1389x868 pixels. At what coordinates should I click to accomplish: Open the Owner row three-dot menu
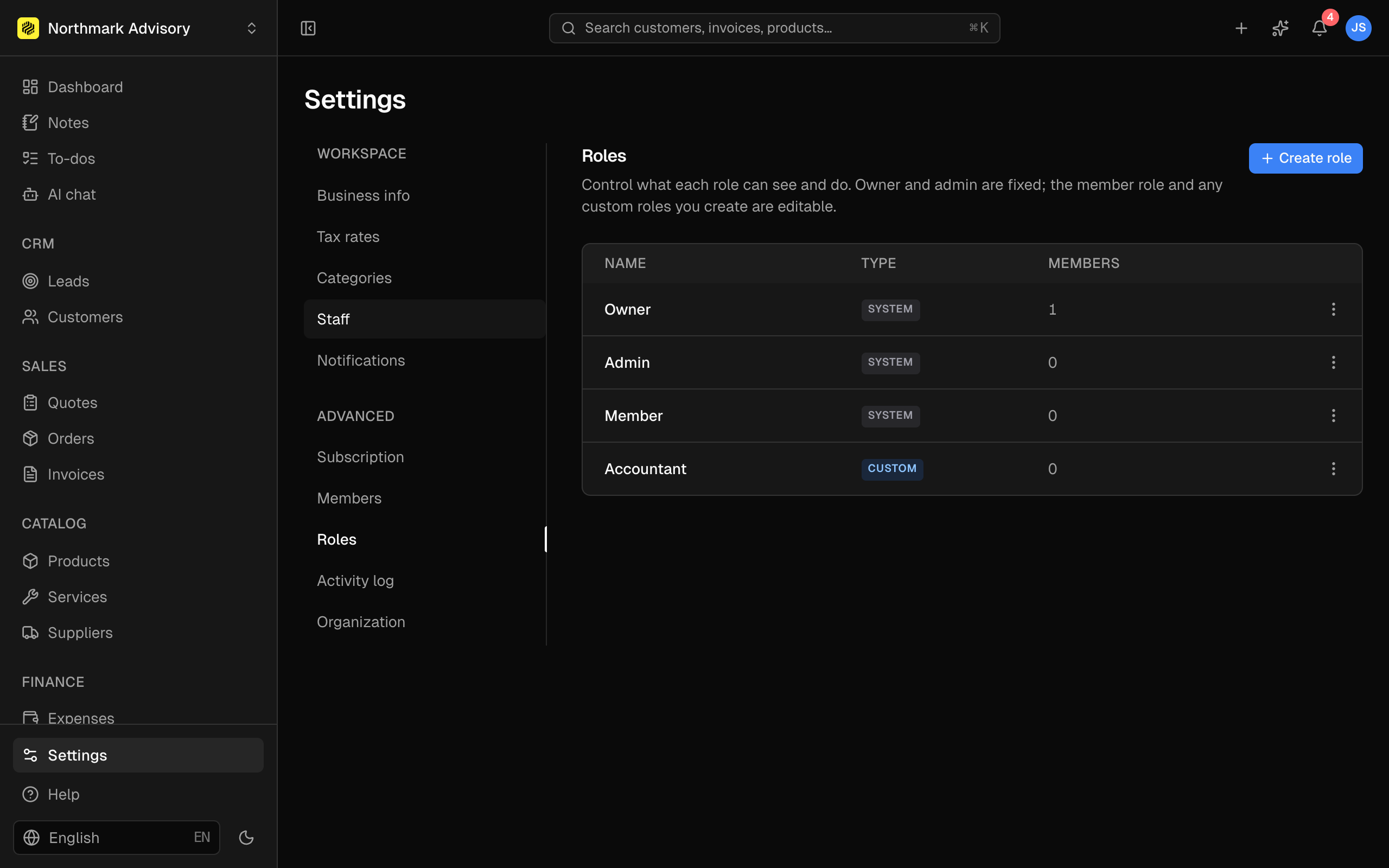tap(1333, 309)
